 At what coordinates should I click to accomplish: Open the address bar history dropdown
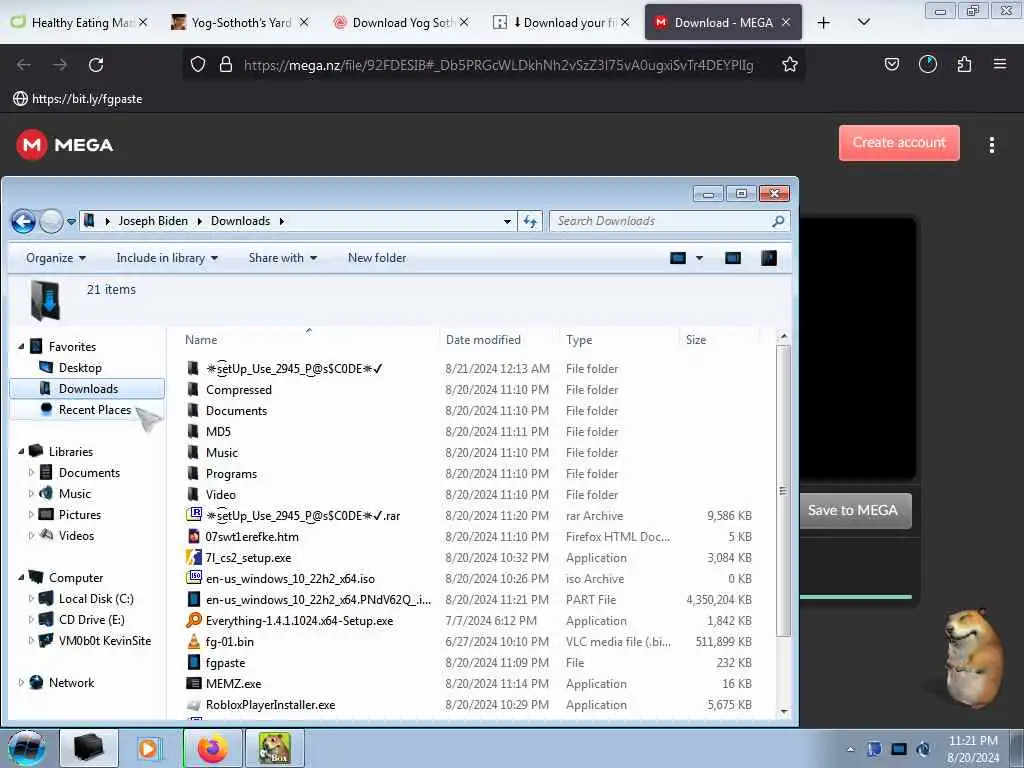[507, 221]
